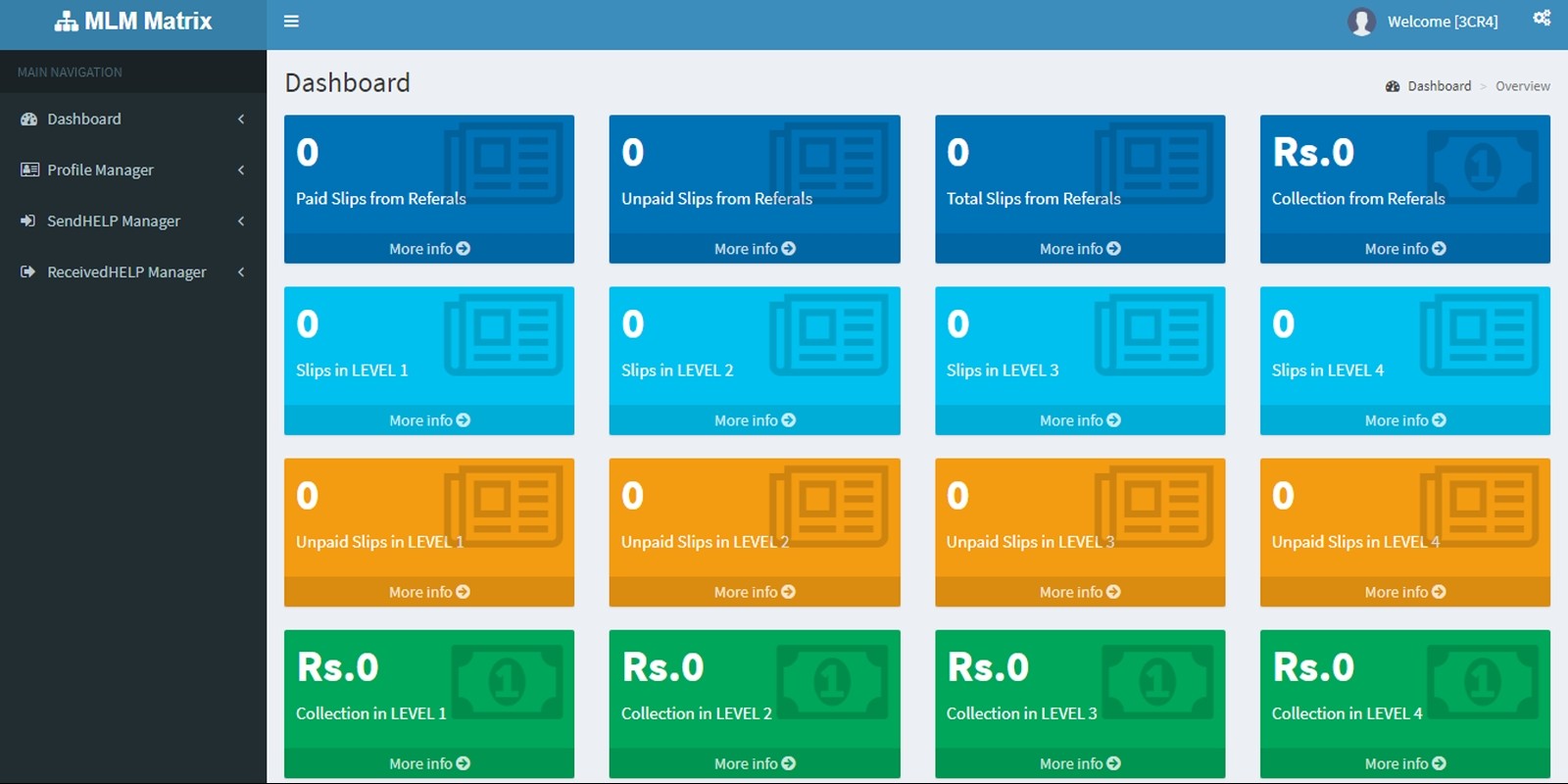Click the money icon on Collection in LEVEL 1
The height and width of the screenshot is (784, 1568).
(507, 680)
